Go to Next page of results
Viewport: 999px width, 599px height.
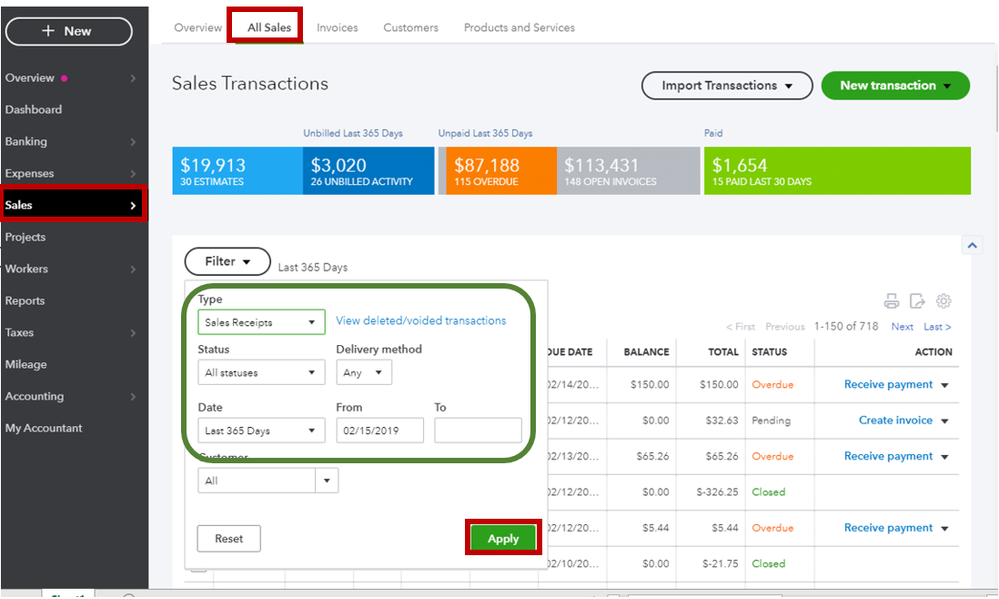[x=902, y=326]
